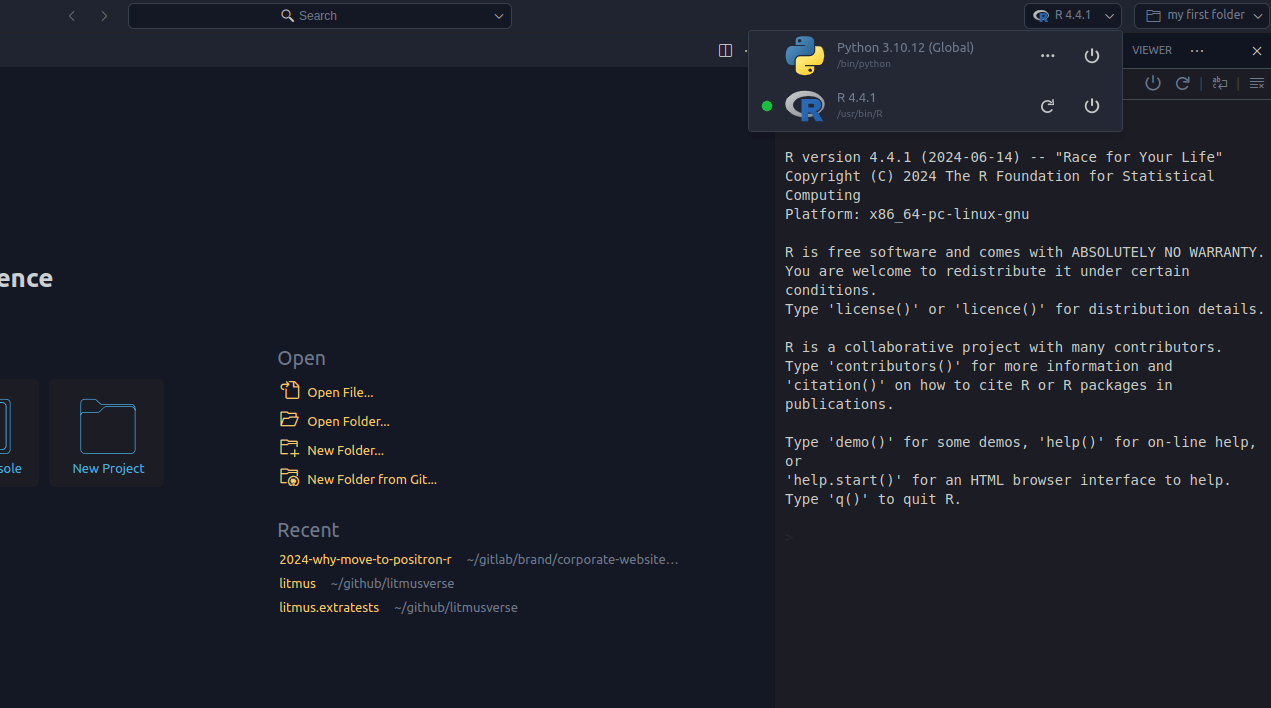This screenshot has height=708, width=1271.
Task: Open more actions for Python interpreter
Action: [1047, 55]
